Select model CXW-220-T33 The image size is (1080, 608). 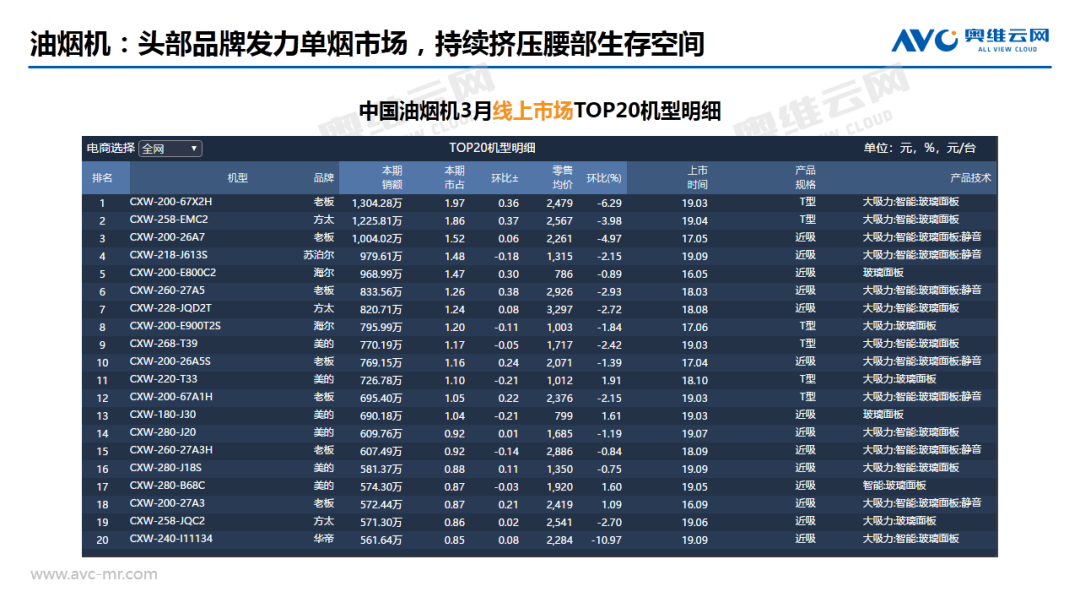[x=164, y=379]
